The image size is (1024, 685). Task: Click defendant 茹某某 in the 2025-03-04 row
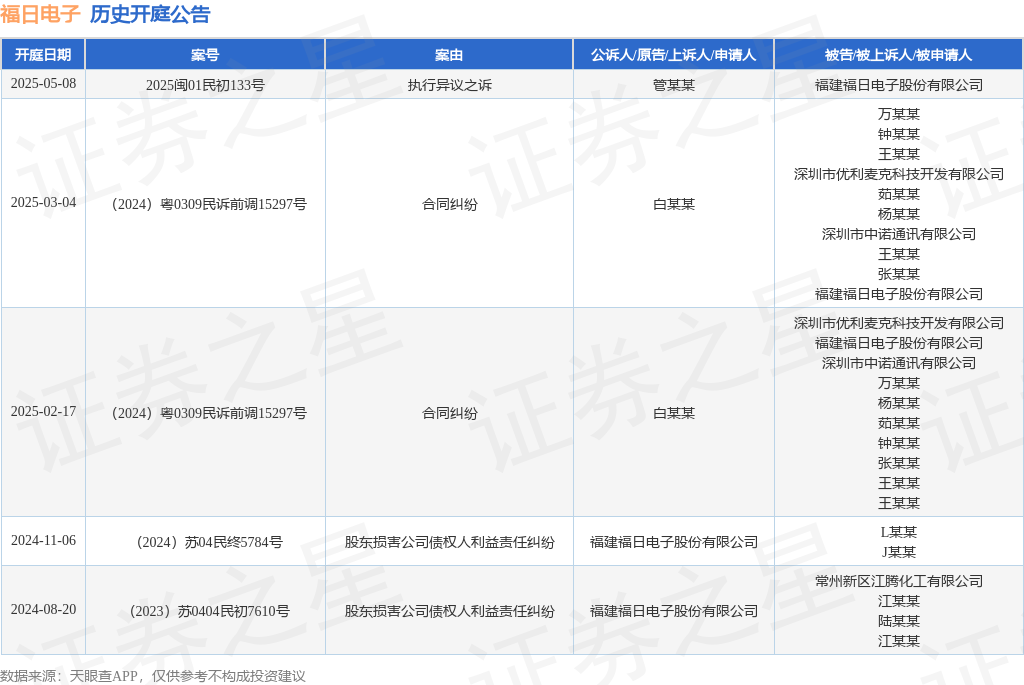pyautogui.click(x=899, y=195)
